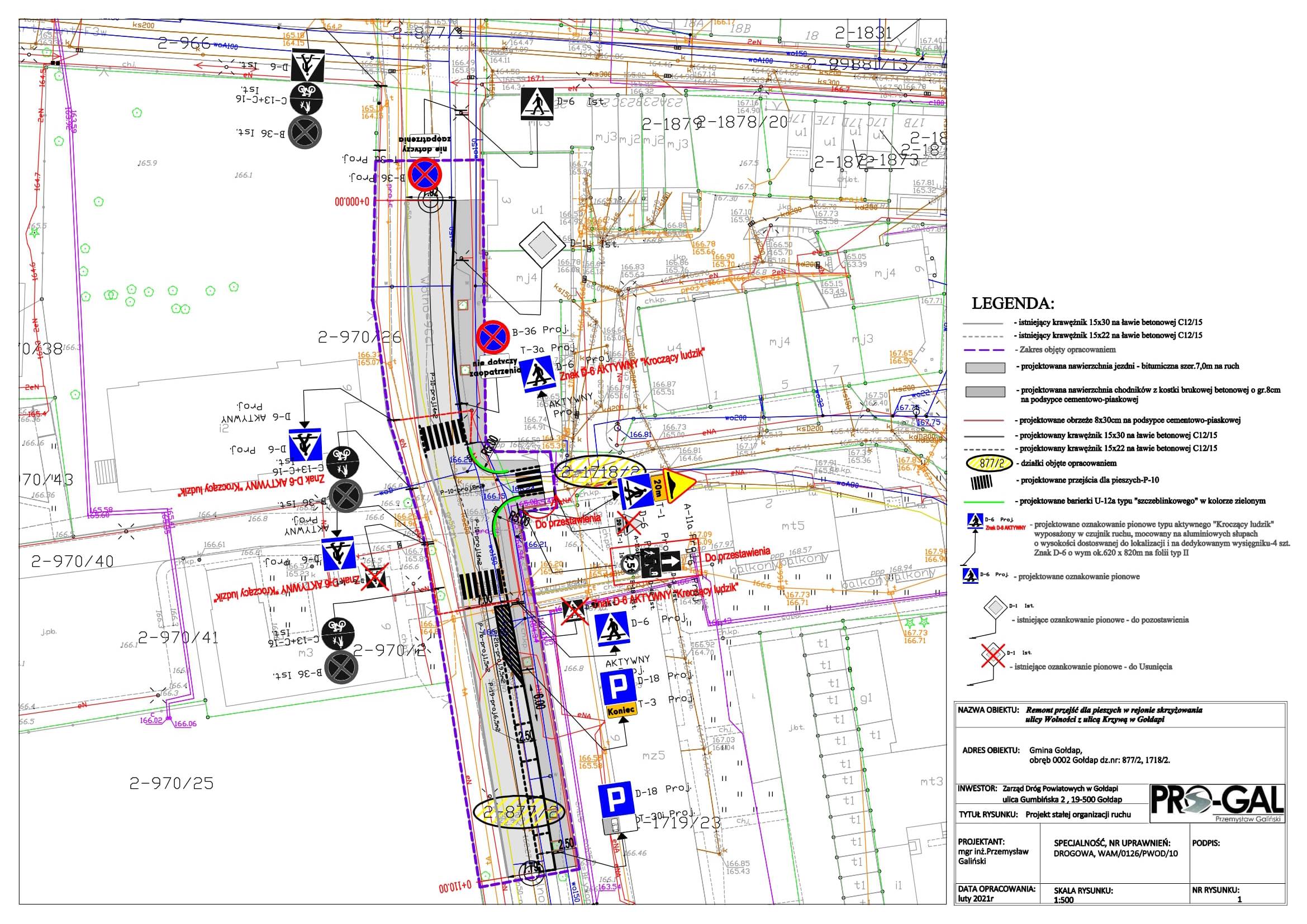Select the blue D-6 Proj. sign below T-3a Proj.
1307x924 pixels.
tap(538, 374)
